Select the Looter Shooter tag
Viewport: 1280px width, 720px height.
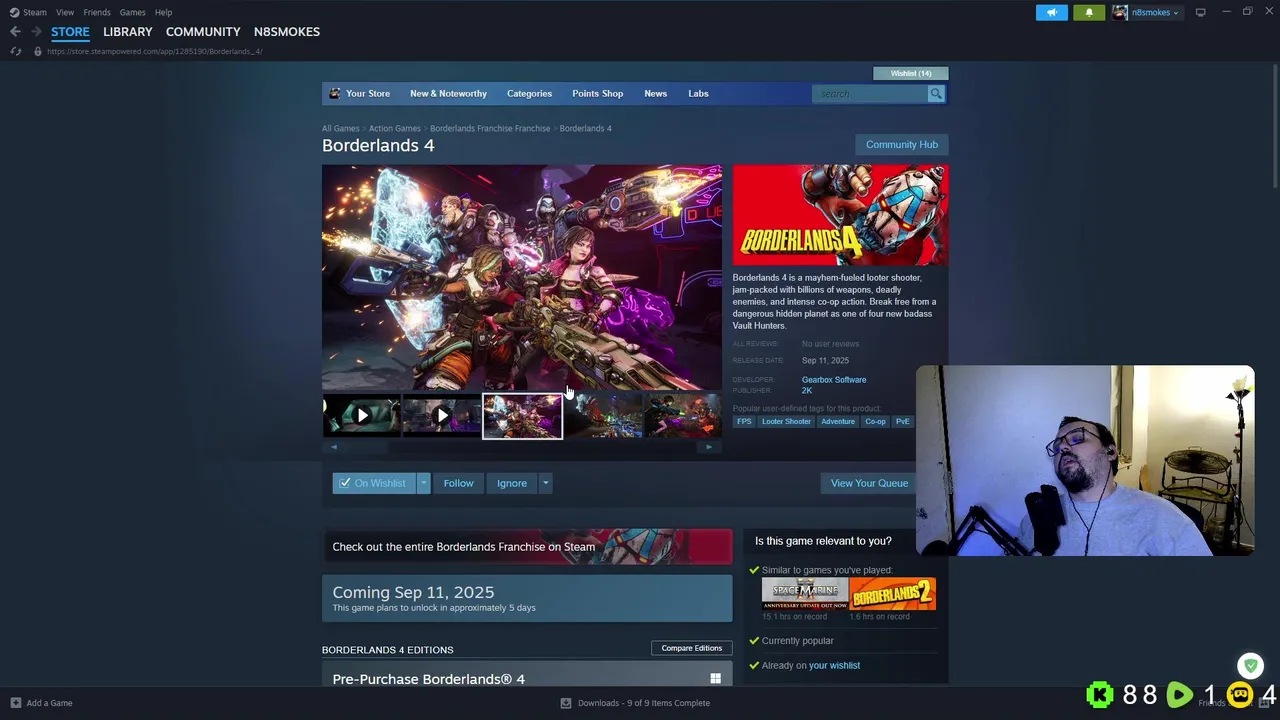click(786, 422)
